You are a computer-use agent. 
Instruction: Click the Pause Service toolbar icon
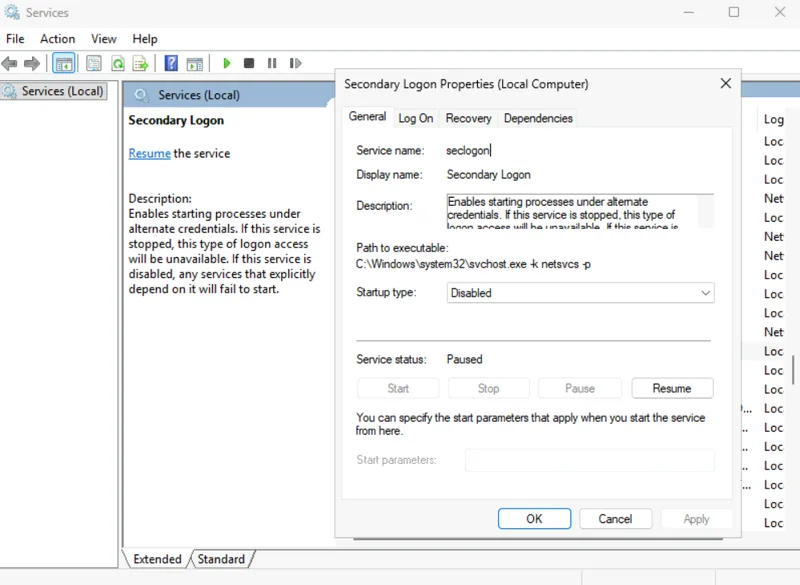[x=272, y=63]
